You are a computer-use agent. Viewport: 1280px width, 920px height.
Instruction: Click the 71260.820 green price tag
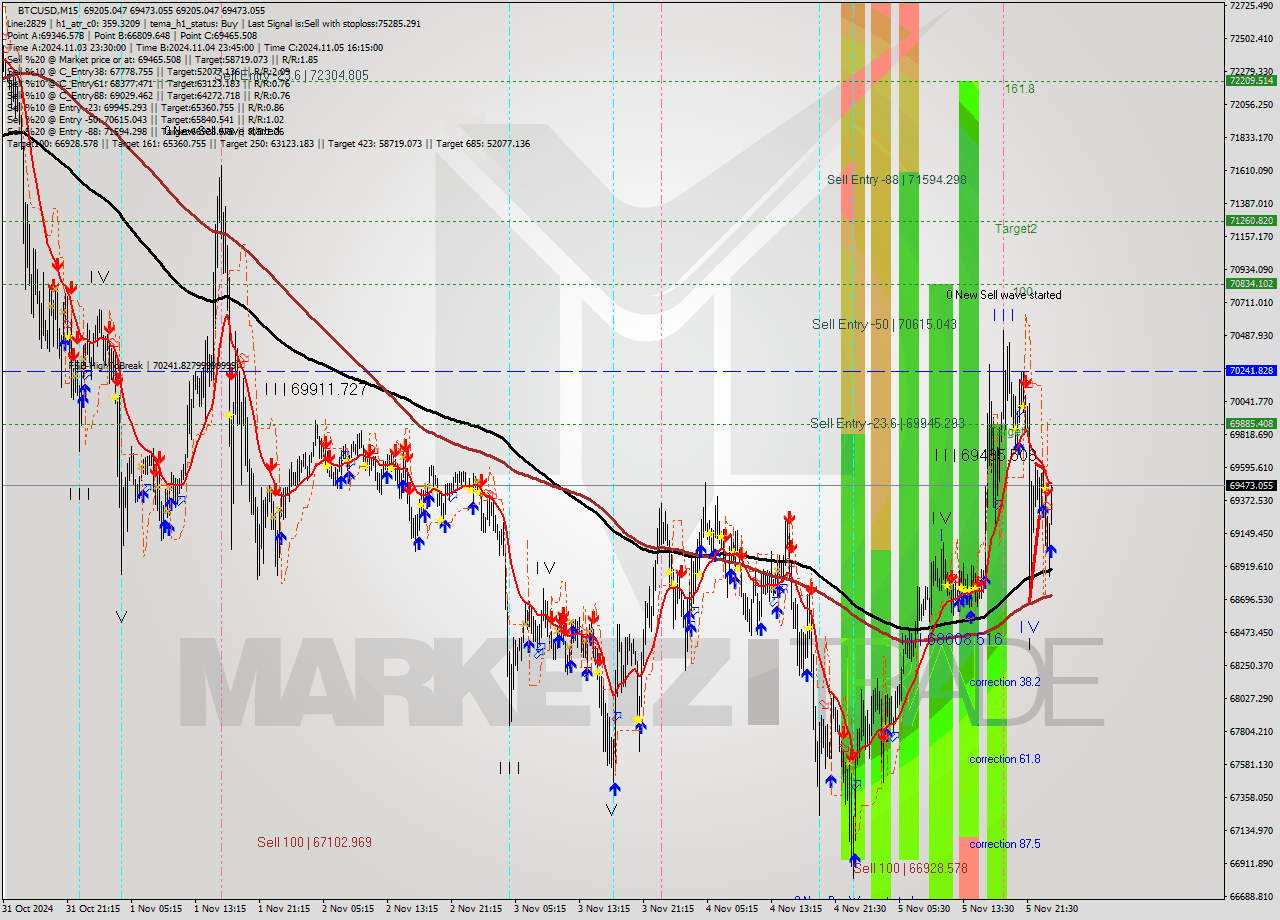[x=1250, y=220]
